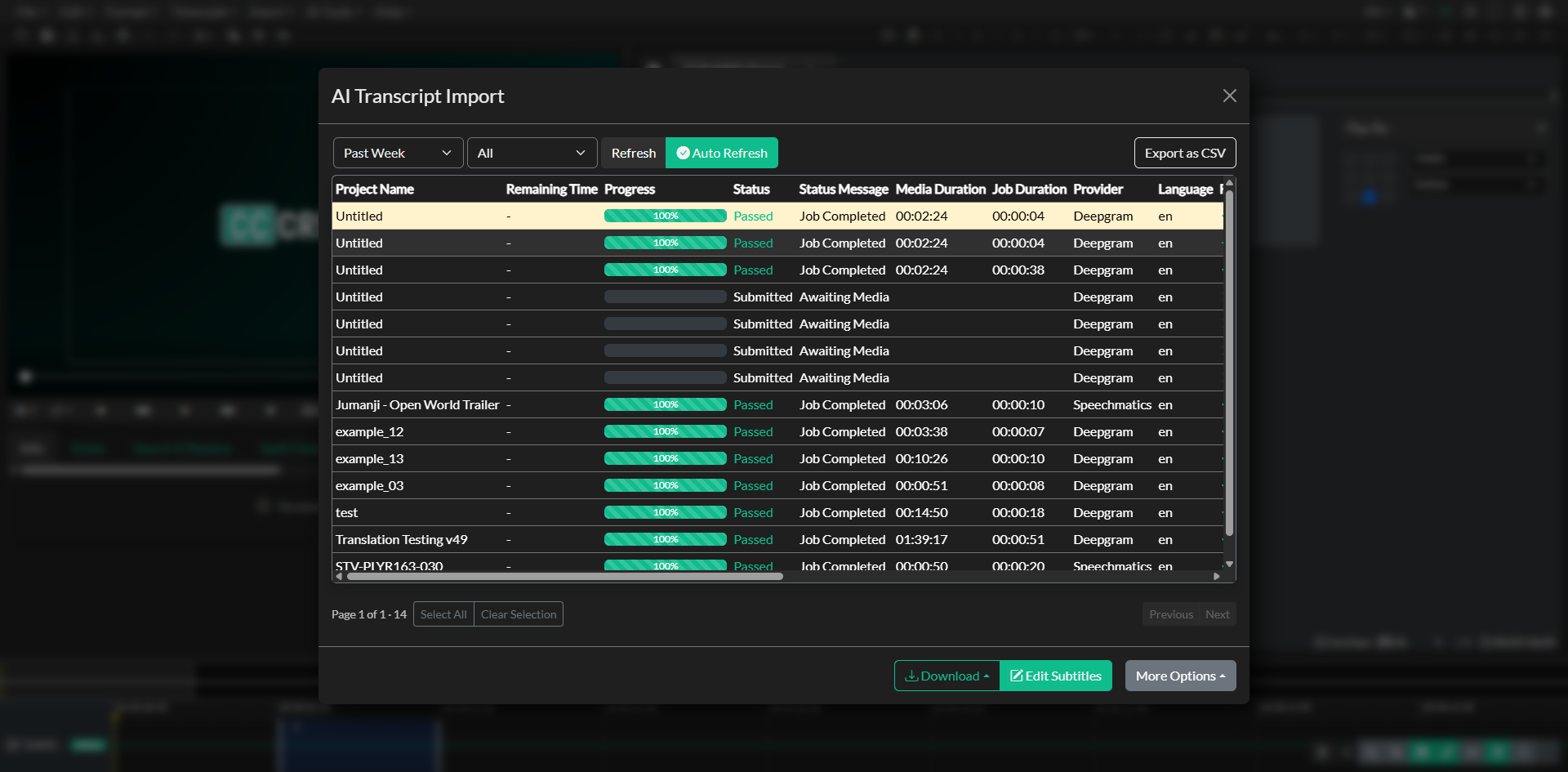Select the Translation Testing v49 row
Screen dimensions: 1568x772
(x=777, y=539)
